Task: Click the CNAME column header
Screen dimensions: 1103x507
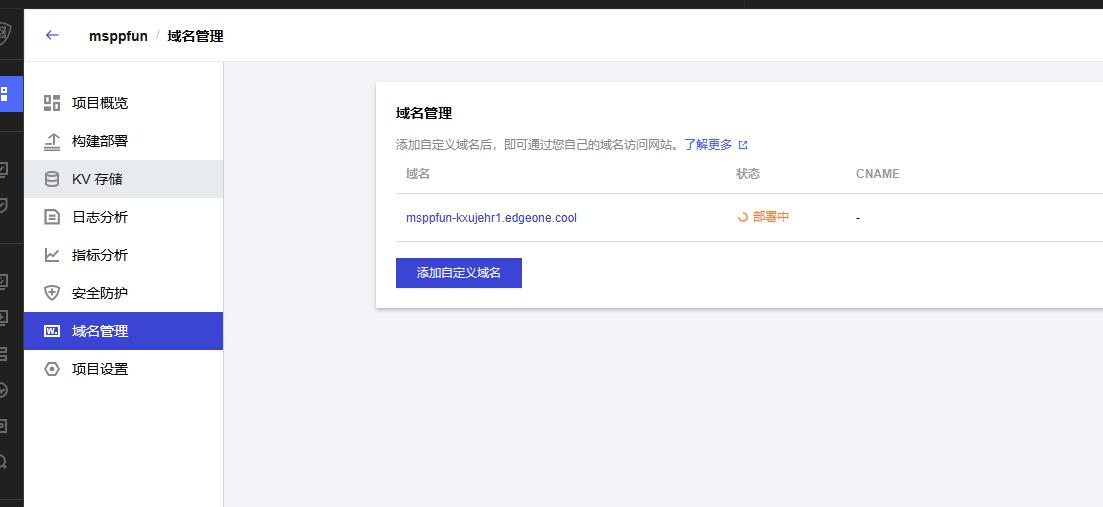Action: (x=878, y=174)
